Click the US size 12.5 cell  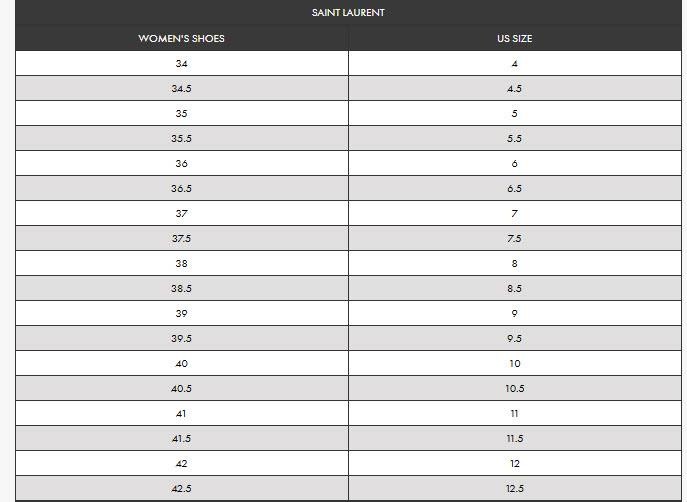pos(514,489)
